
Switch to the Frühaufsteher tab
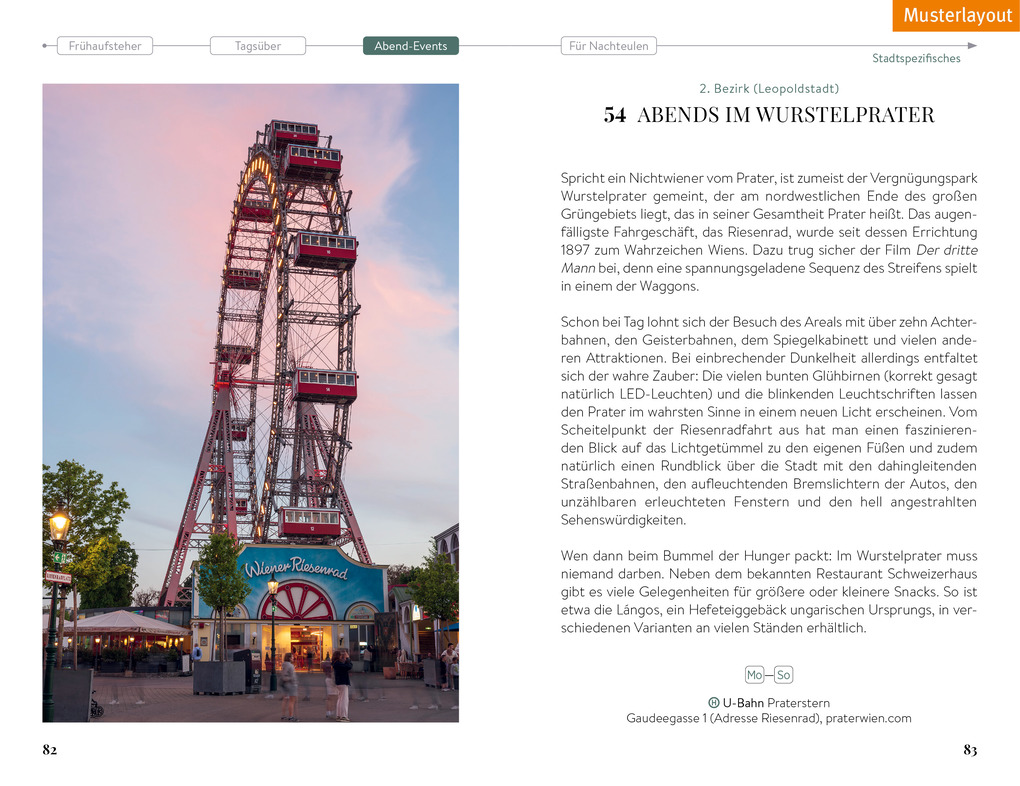point(104,45)
